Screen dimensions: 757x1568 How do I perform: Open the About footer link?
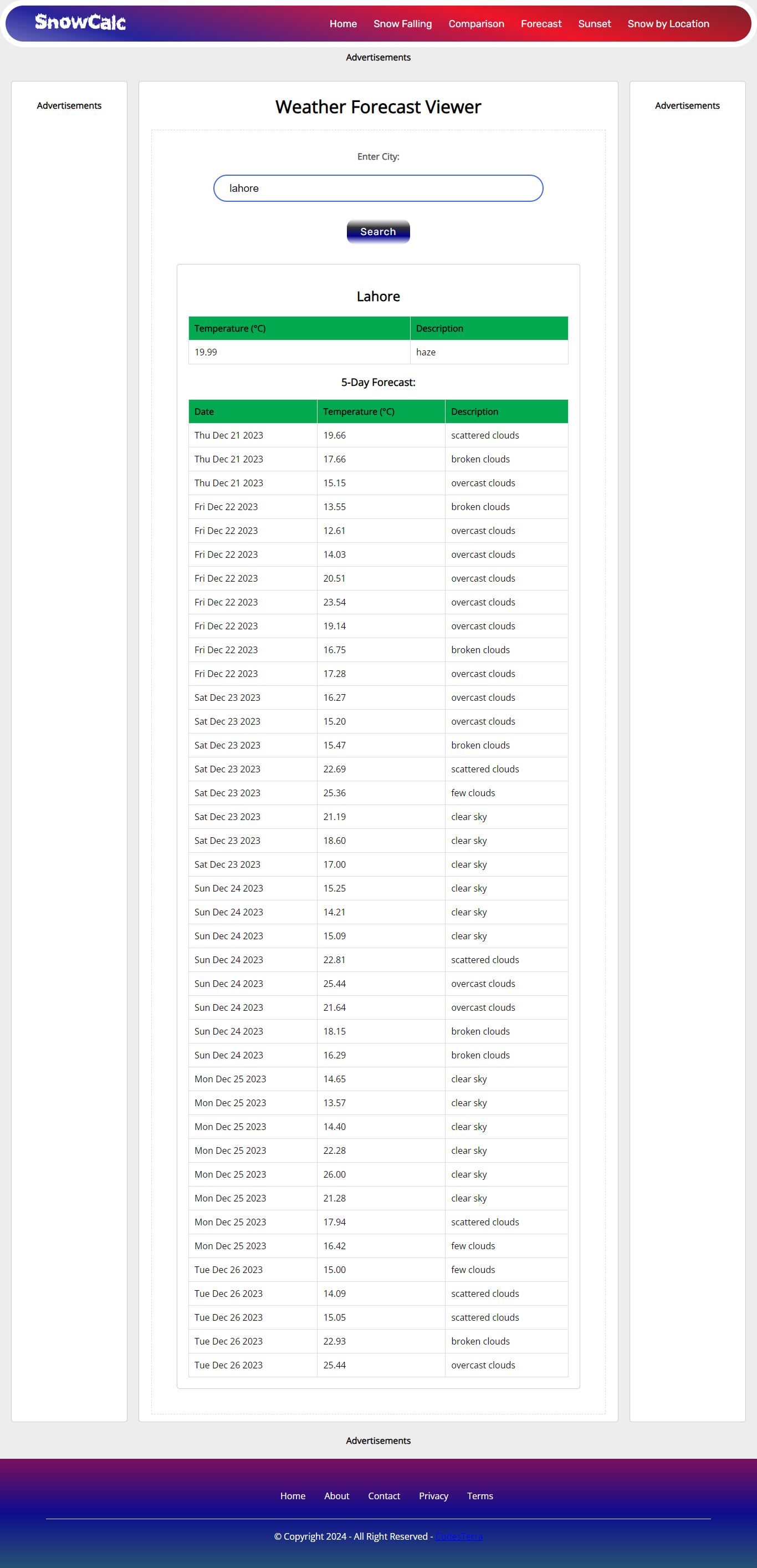point(336,1495)
